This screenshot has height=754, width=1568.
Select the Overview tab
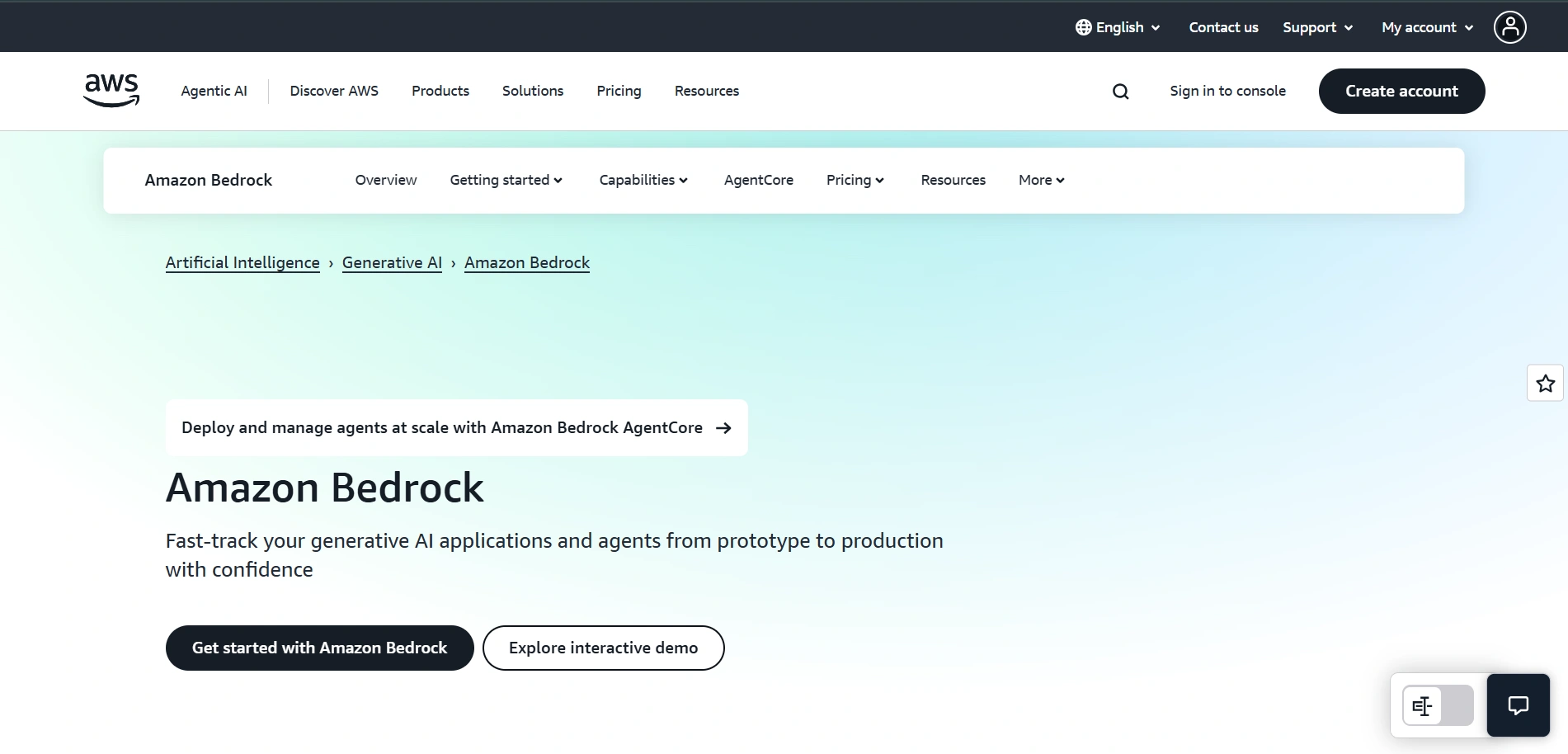click(386, 180)
